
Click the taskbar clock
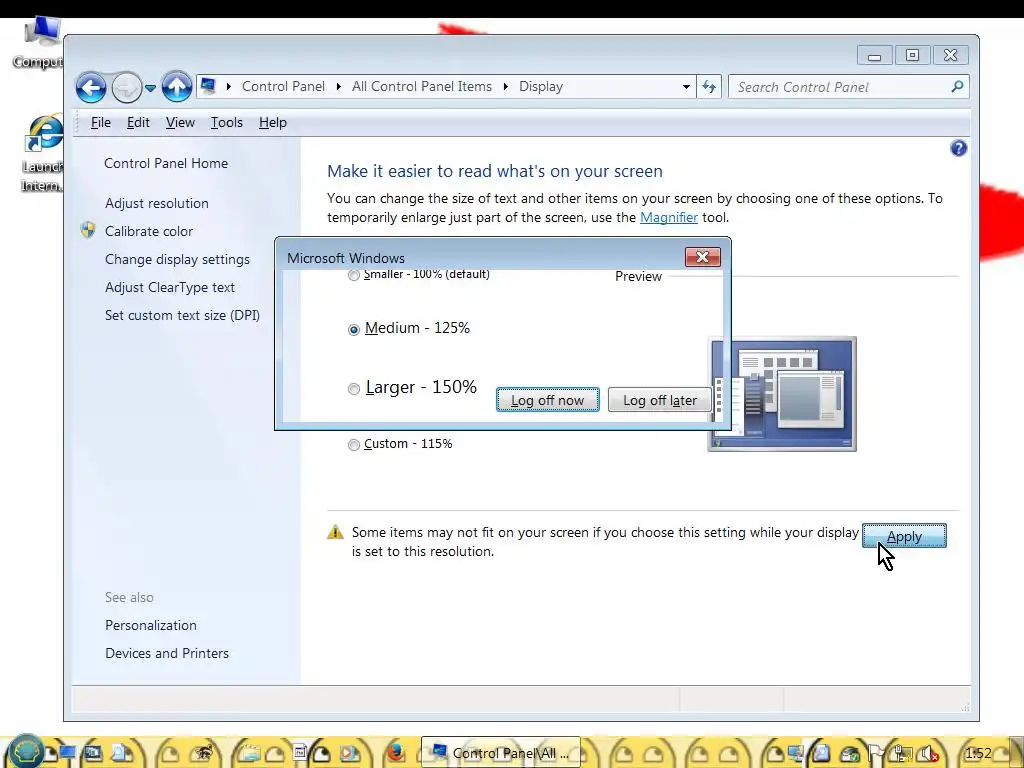978,753
